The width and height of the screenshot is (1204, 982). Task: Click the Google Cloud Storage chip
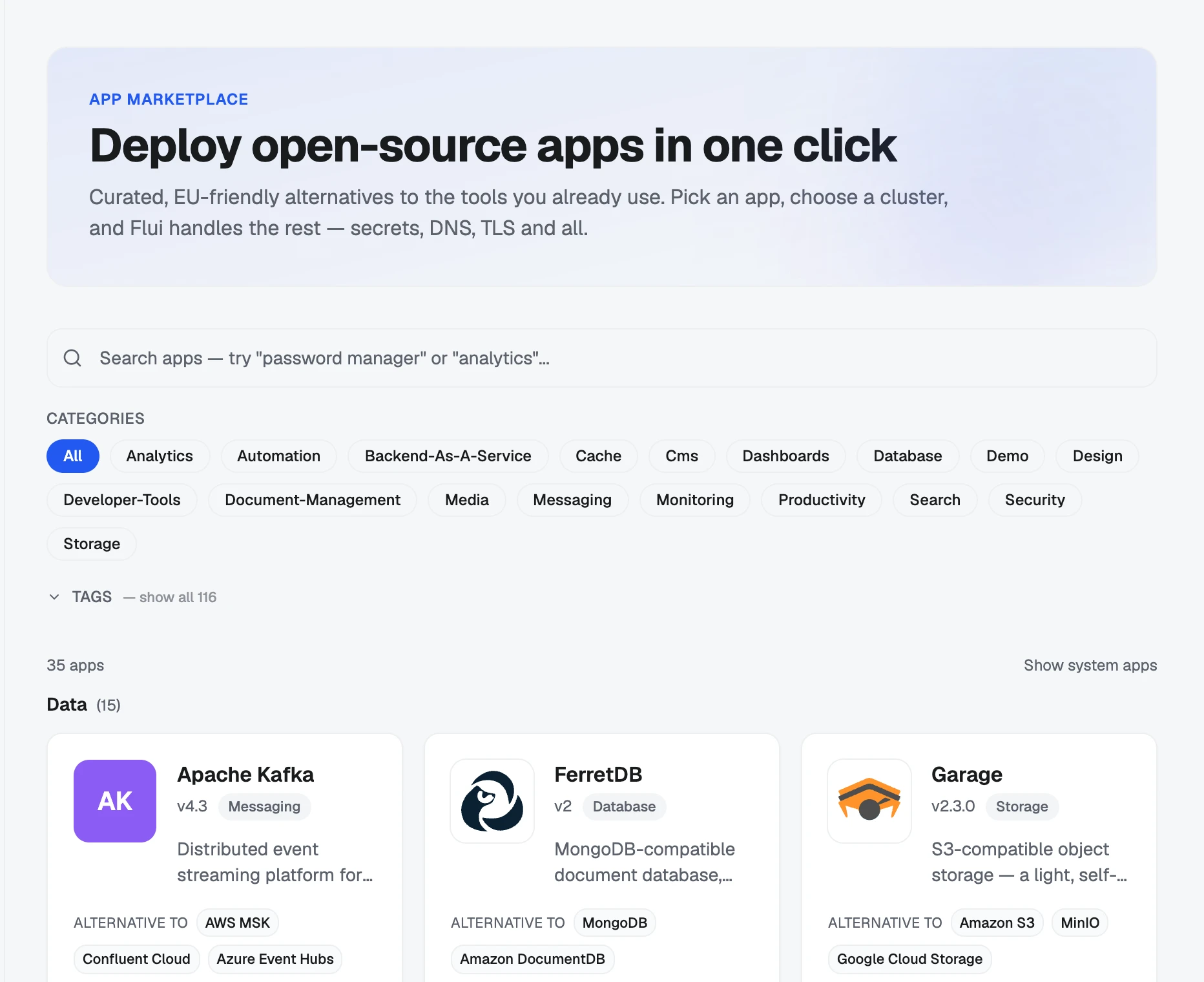909,959
